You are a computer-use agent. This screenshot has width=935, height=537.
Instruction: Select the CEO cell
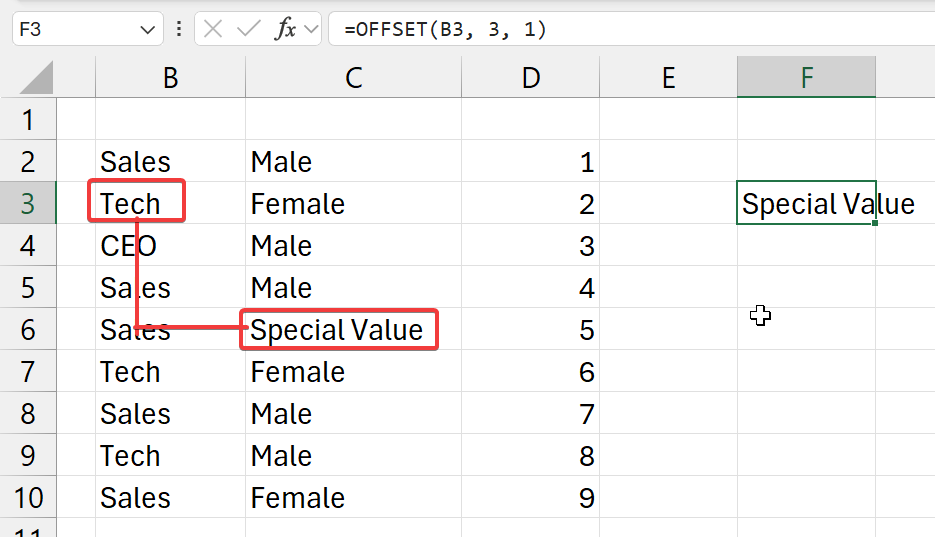pos(130,246)
